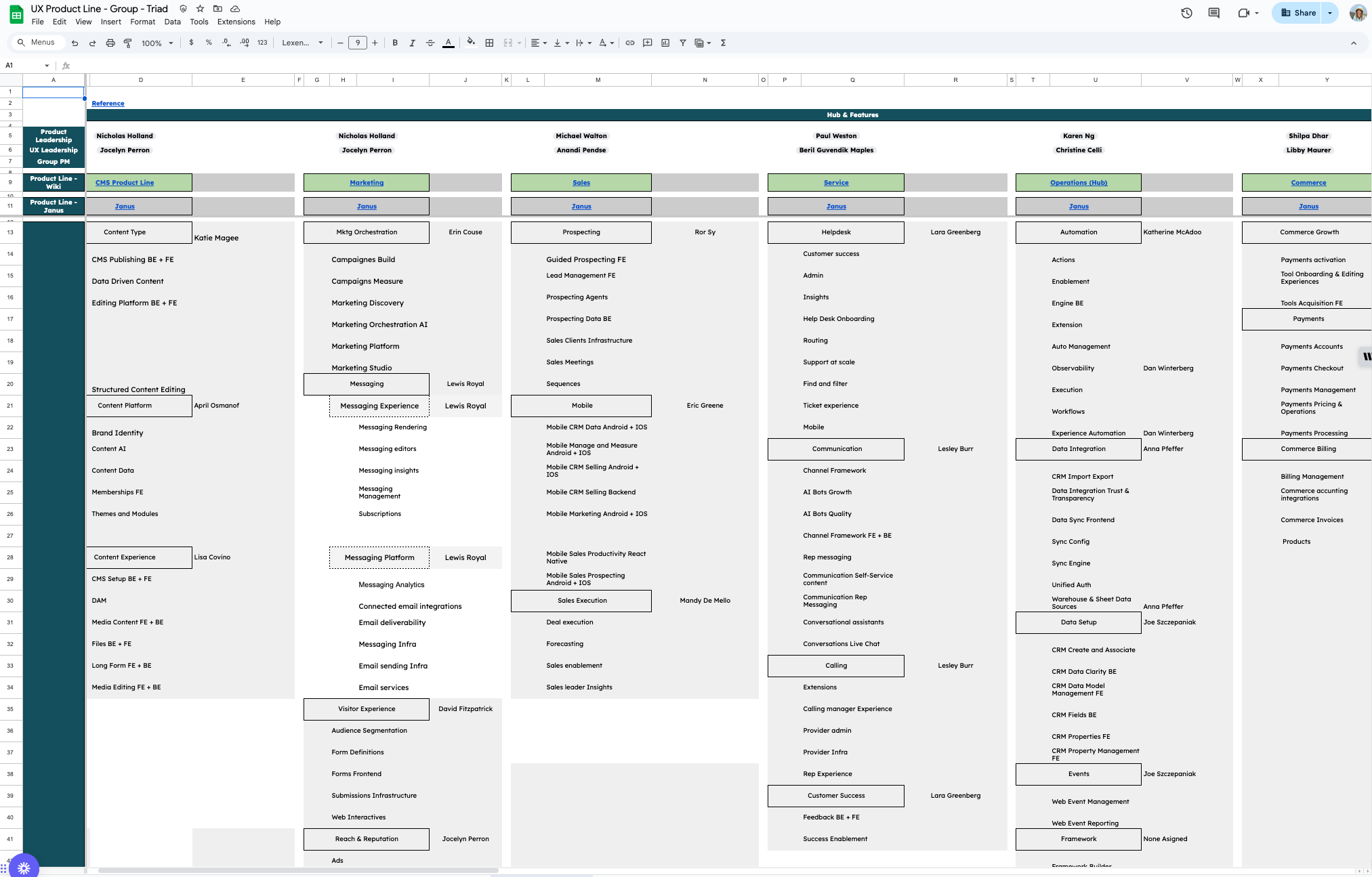Click the print icon

(x=110, y=43)
